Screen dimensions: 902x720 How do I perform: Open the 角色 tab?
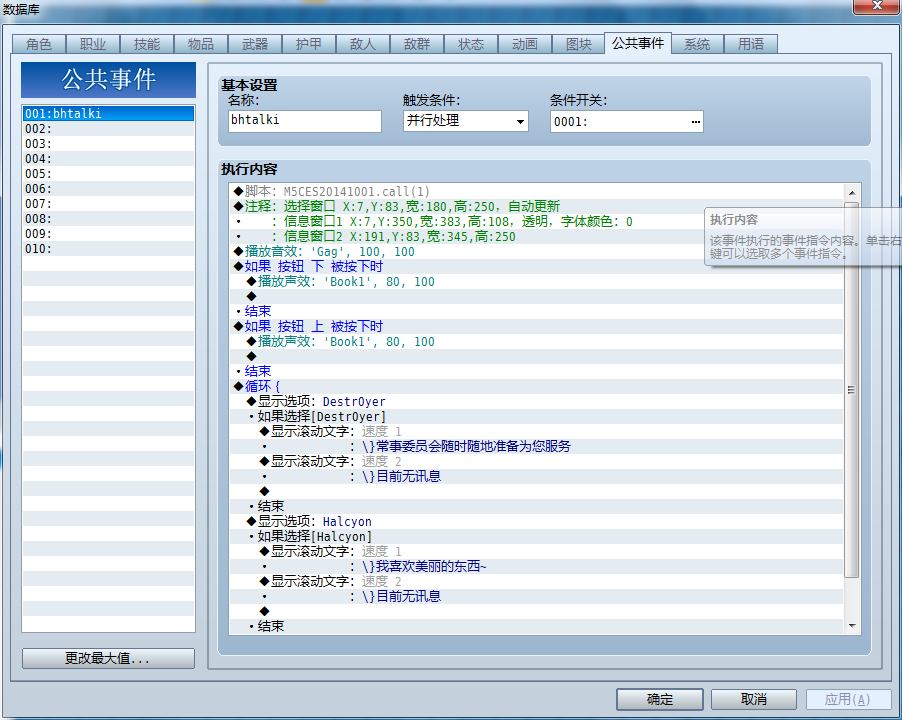39,44
